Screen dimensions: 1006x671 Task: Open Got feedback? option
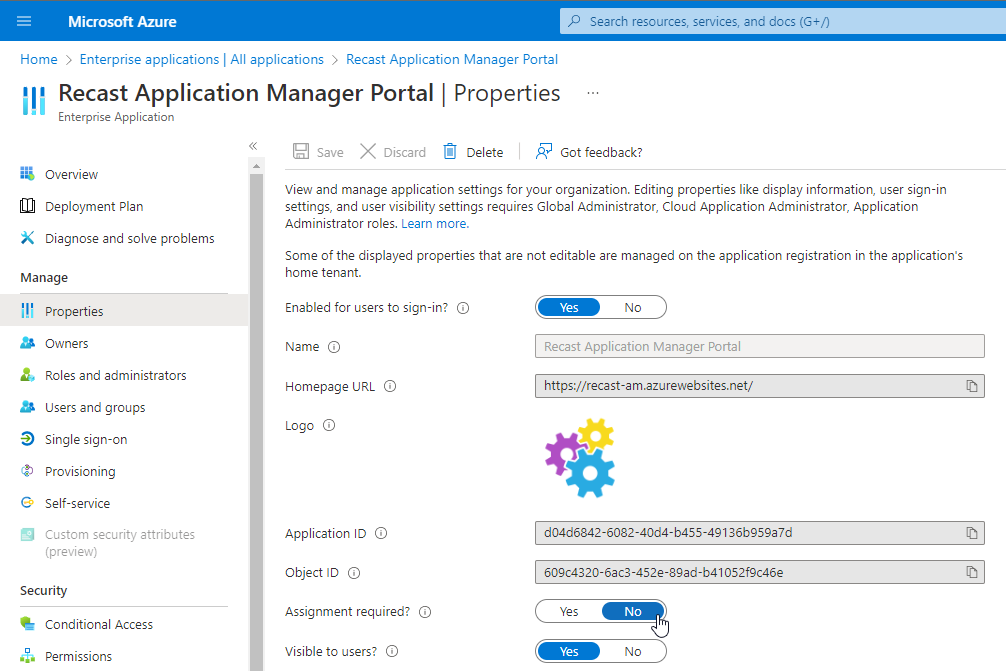pos(589,152)
